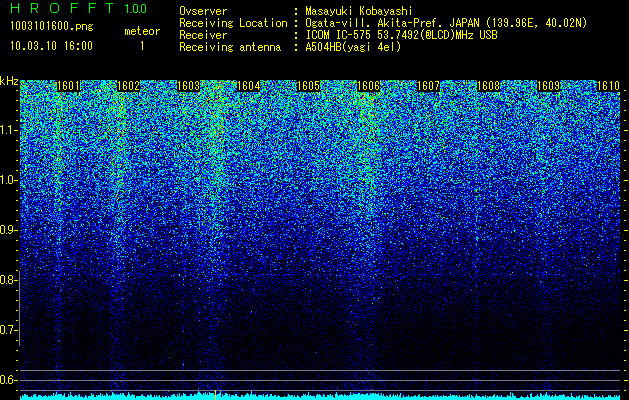Click the meteor count value 1
Viewport: 629px width, 400px height.
point(142,46)
